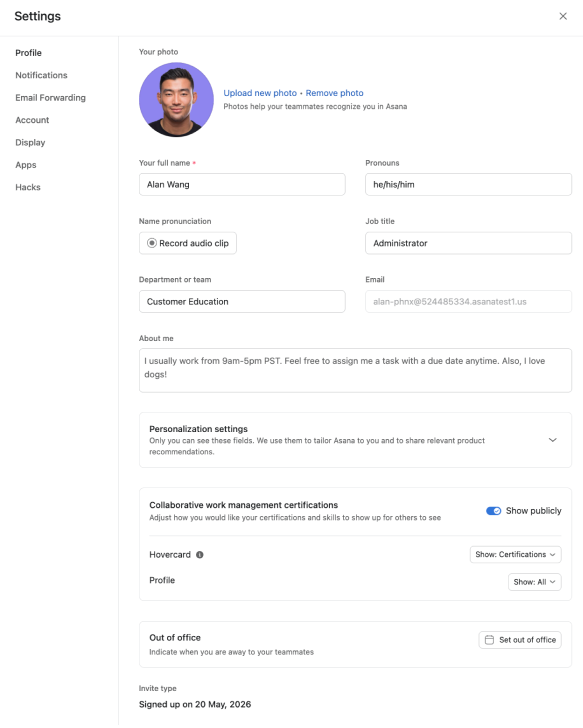Open the Show: All profile dropdown
583x728 pixels.
534,582
